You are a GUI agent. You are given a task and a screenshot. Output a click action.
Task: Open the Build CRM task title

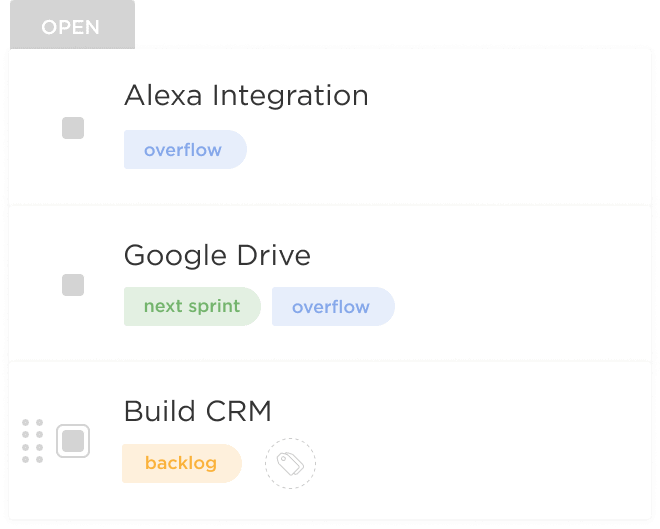197,411
